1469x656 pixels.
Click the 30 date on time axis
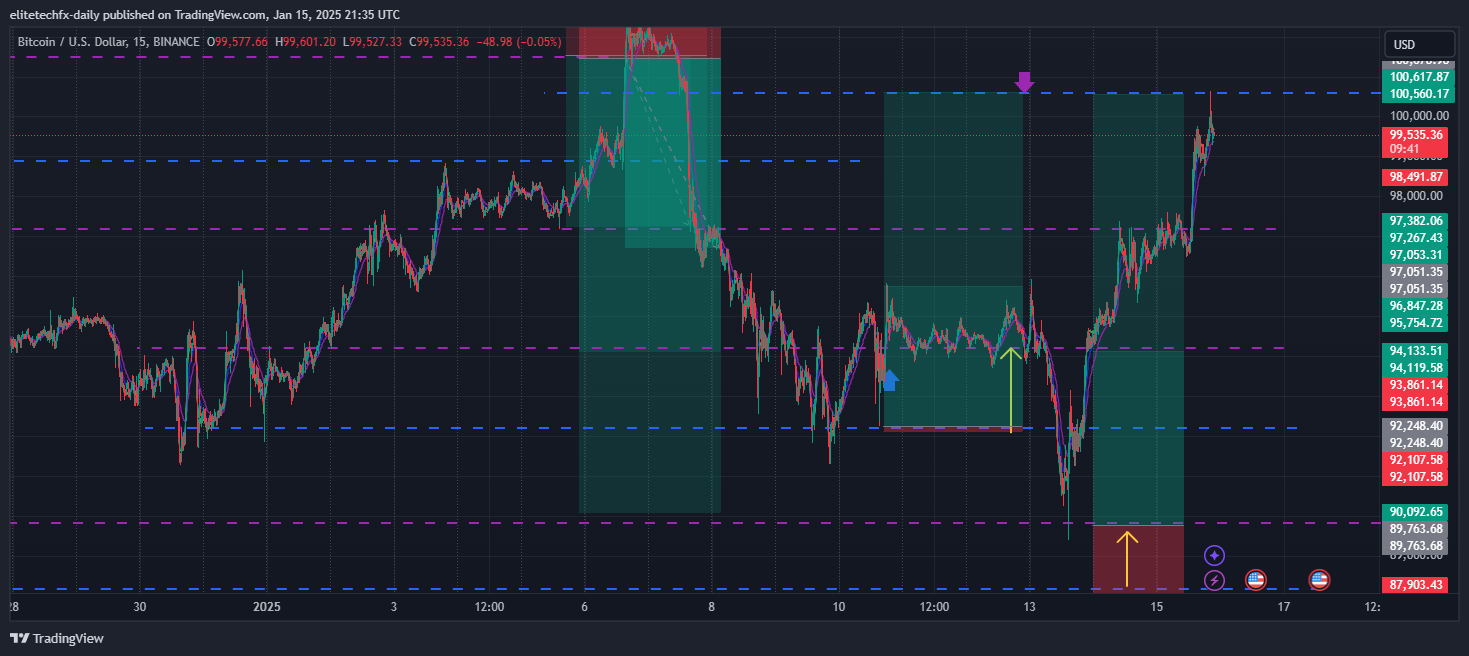139,607
